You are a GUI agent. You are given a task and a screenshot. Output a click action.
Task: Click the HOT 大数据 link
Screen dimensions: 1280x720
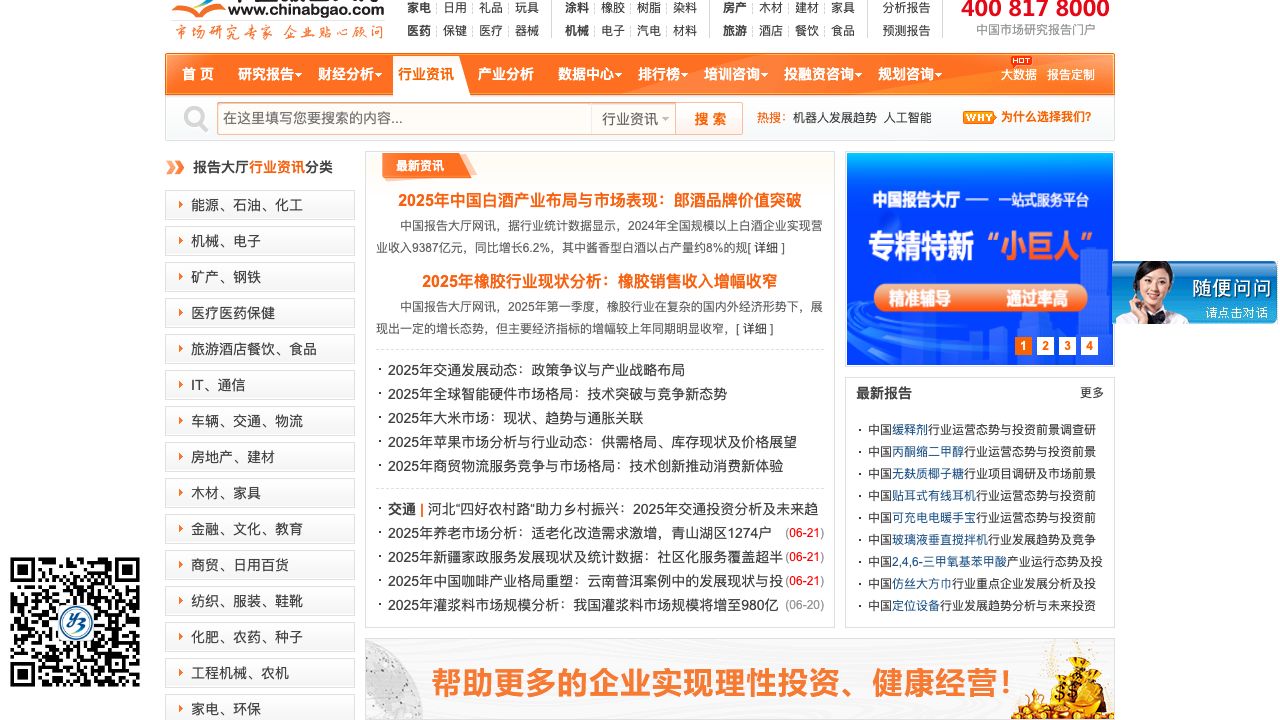[x=1018, y=74]
